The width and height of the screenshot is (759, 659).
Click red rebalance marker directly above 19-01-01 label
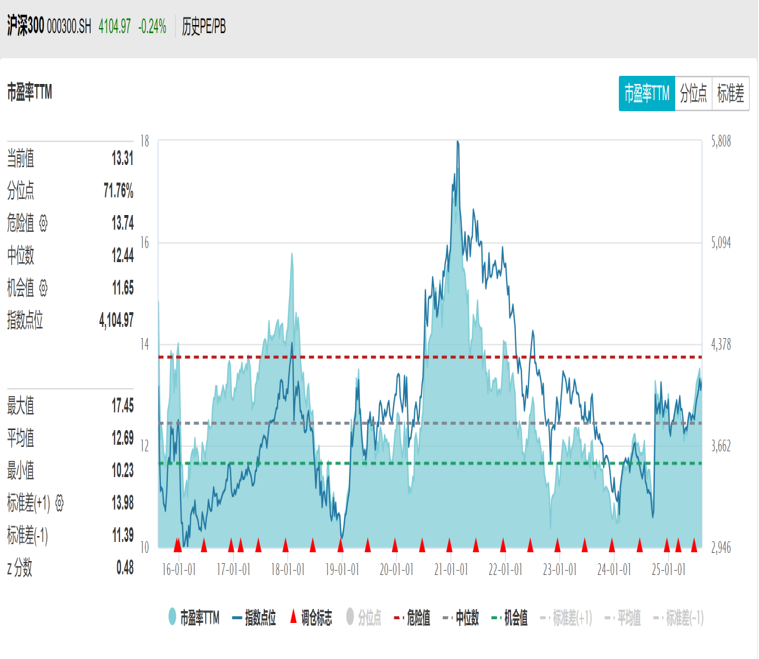[x=340, y=545]
